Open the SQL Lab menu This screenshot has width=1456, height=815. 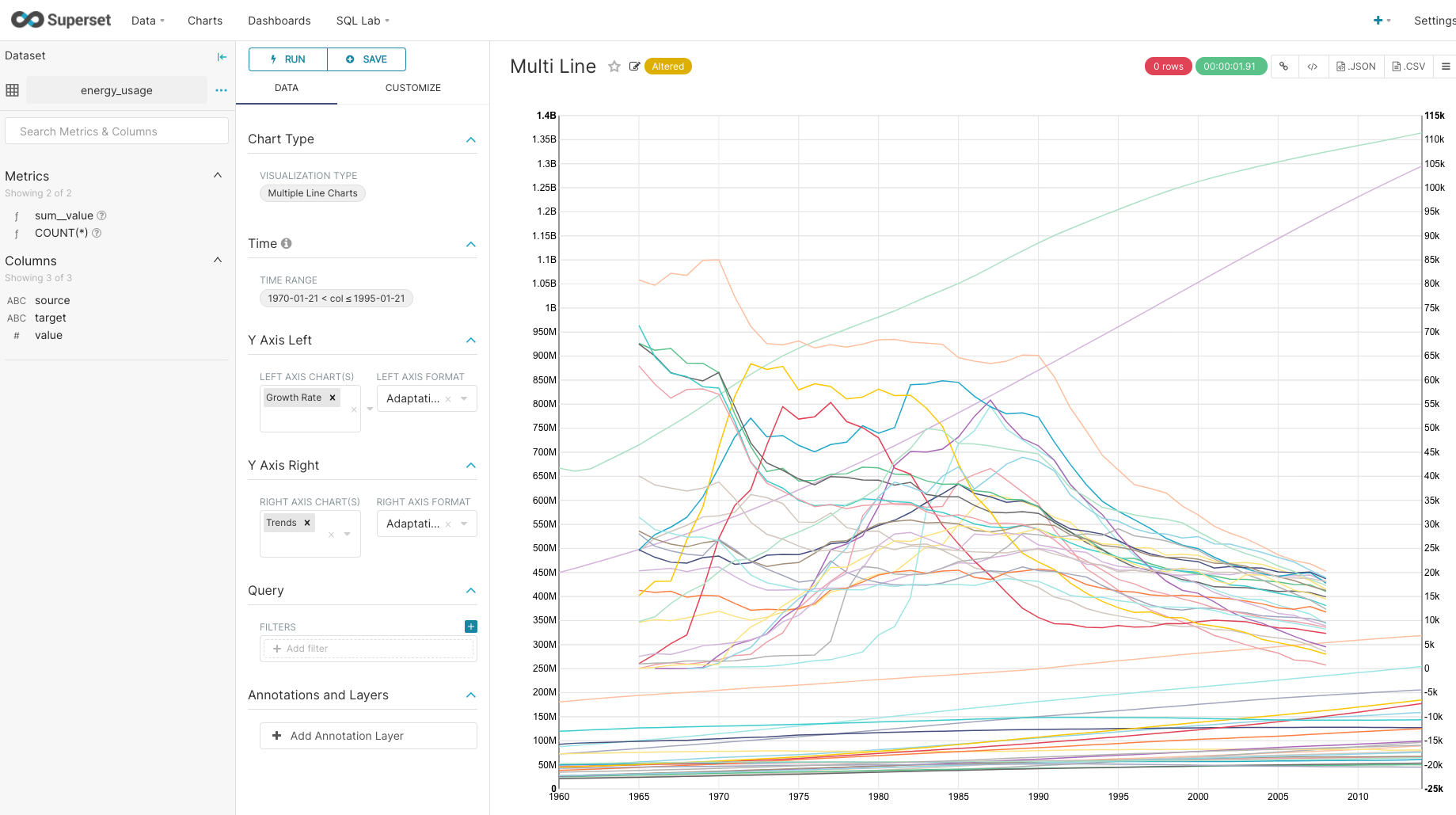coord(363,21)
